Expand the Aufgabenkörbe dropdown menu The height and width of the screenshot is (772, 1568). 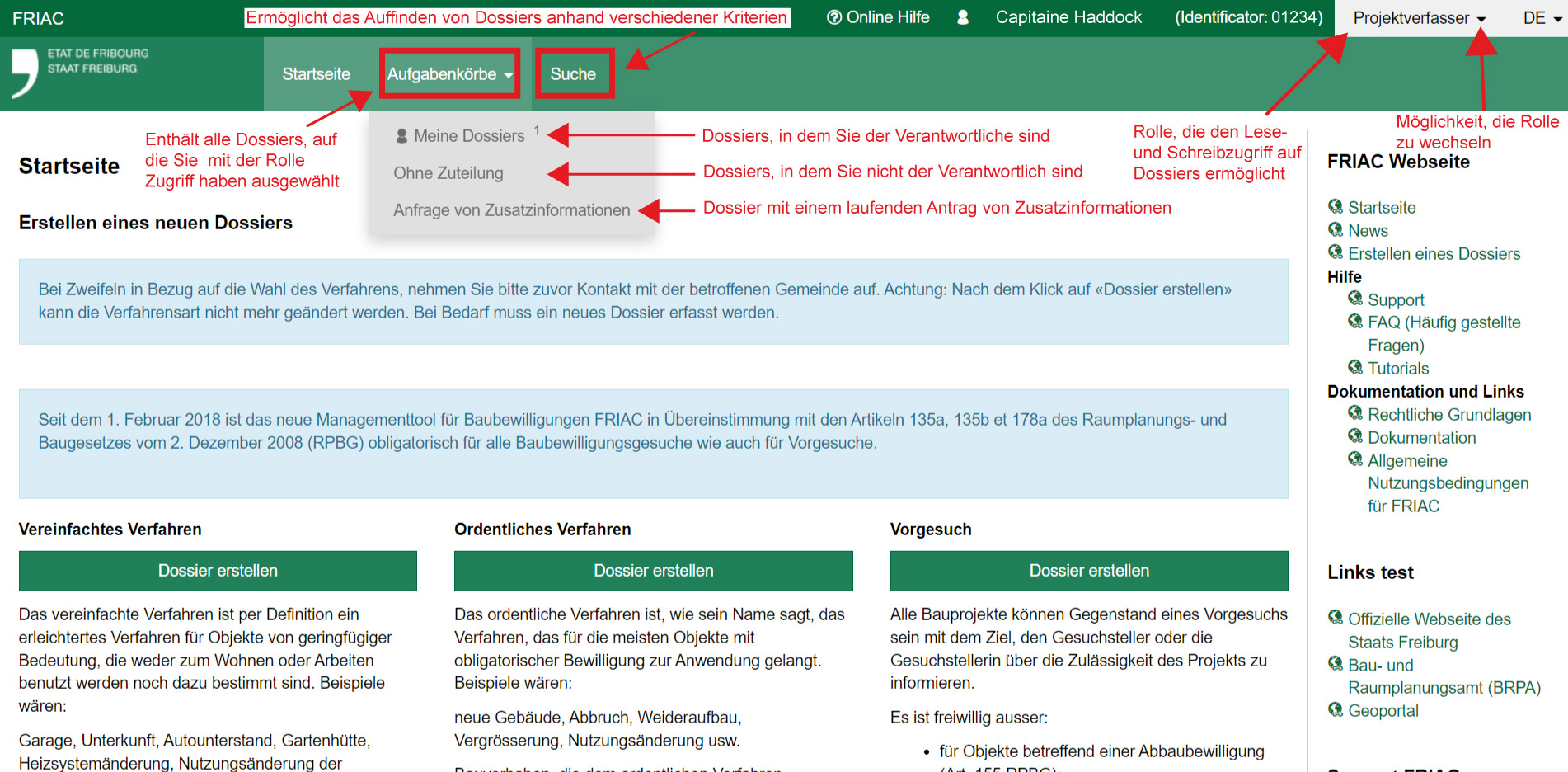click(x=449, y=74)
